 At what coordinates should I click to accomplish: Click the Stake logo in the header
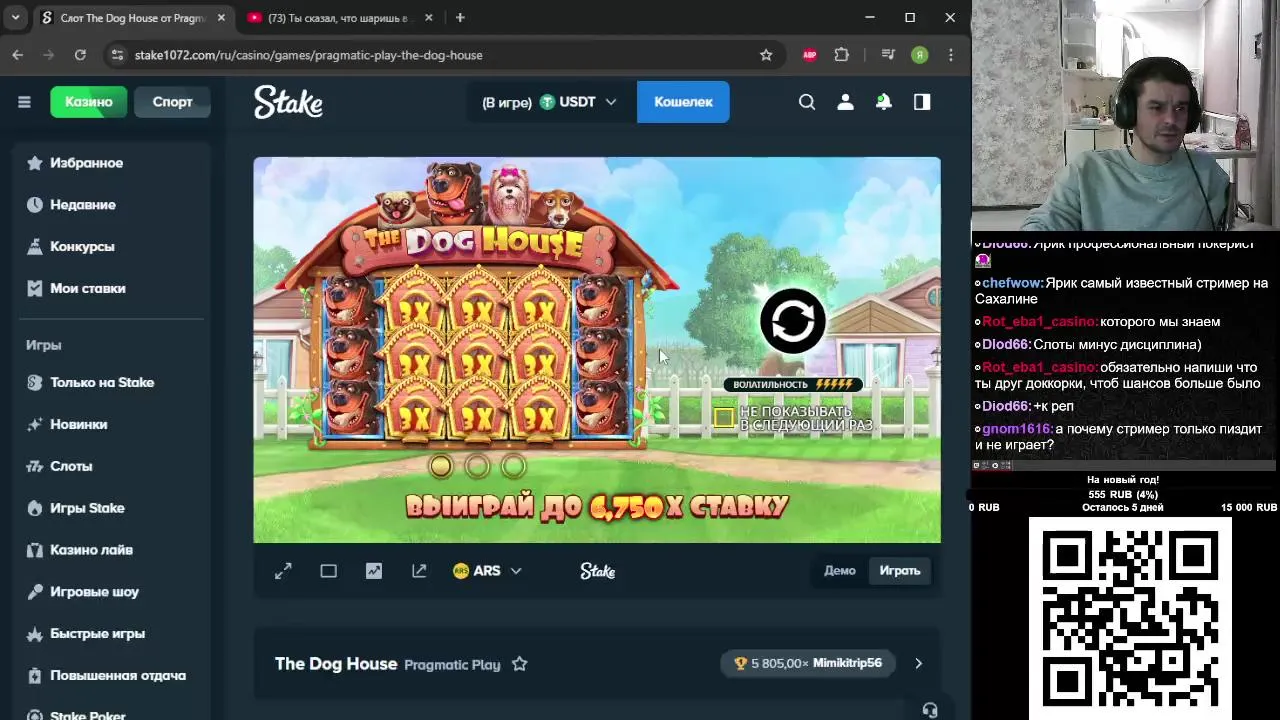288,102
